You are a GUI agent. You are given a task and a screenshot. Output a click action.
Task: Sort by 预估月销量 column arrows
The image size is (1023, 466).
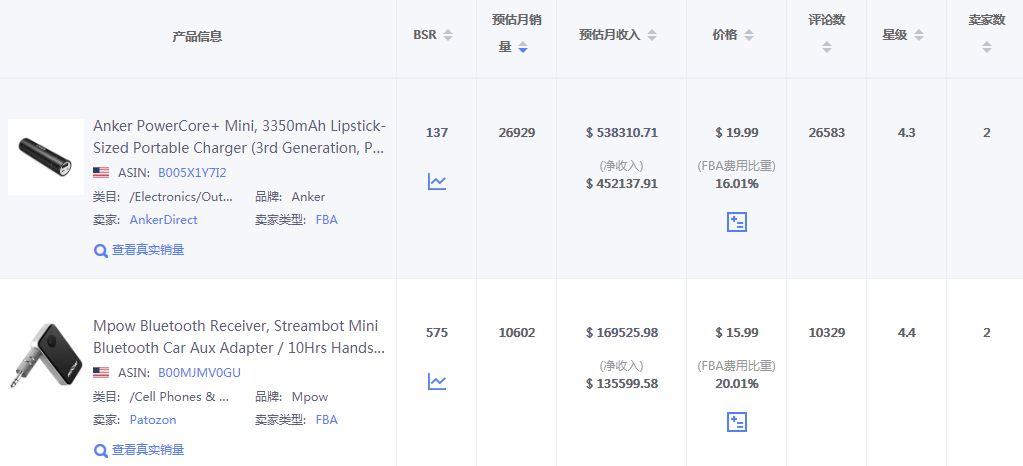click(x=522, y=47)
